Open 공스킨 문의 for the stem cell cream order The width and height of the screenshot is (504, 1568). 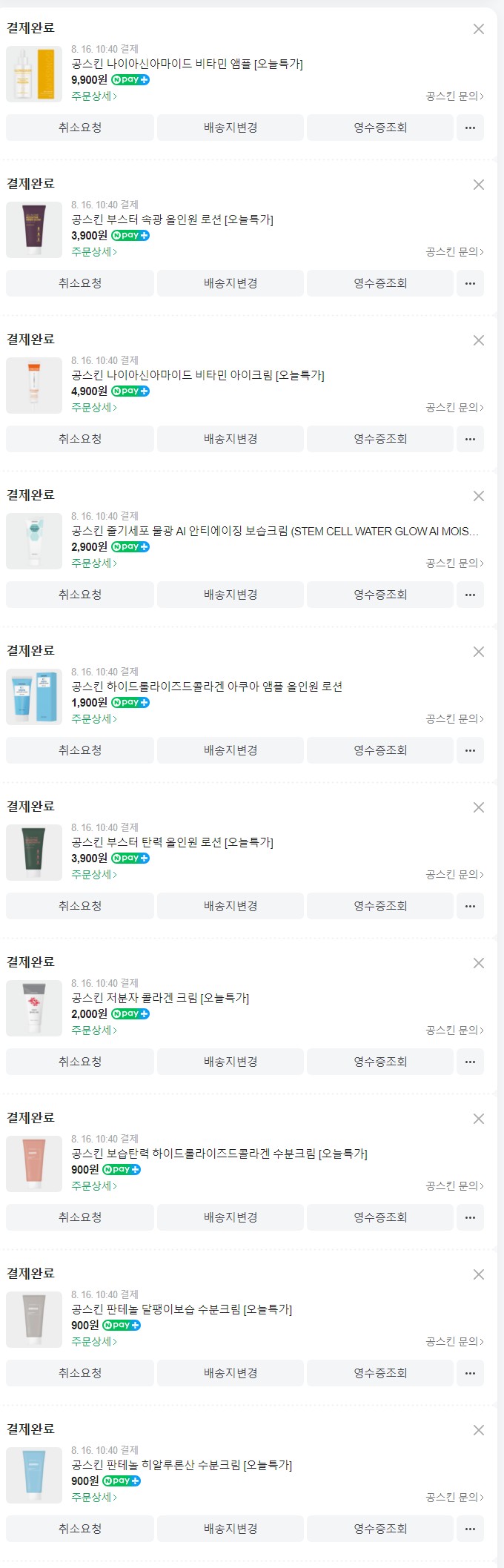point(454,563)
